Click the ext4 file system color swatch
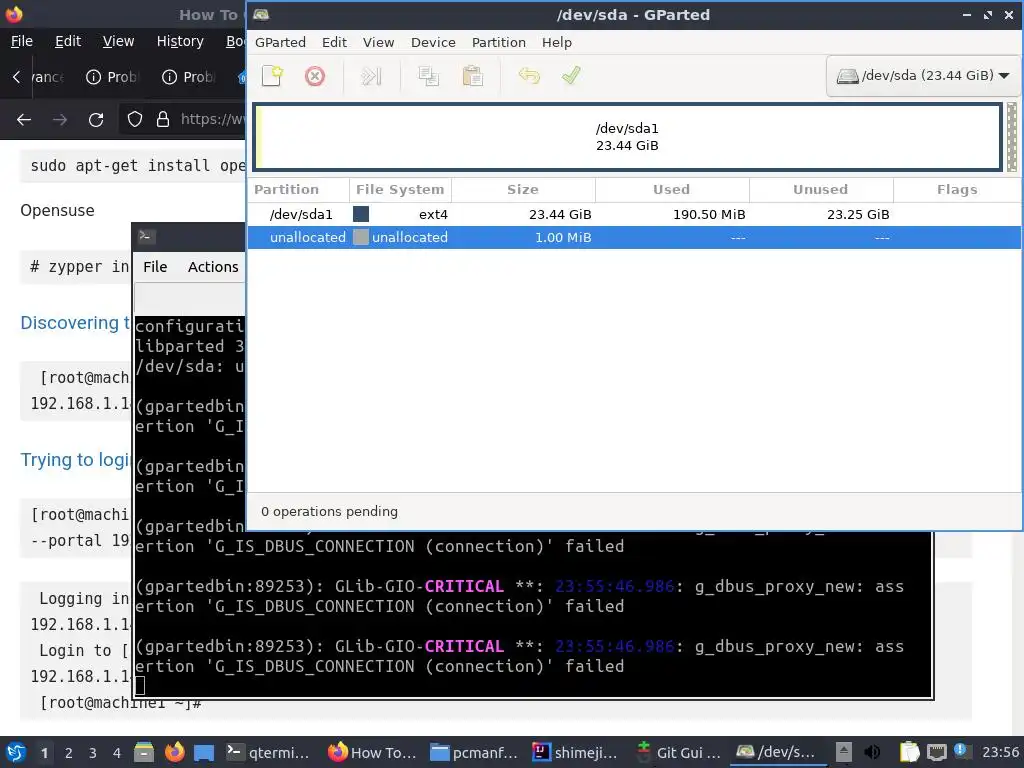Screen dimensions: 1024x768 click(x=360, y=214)
